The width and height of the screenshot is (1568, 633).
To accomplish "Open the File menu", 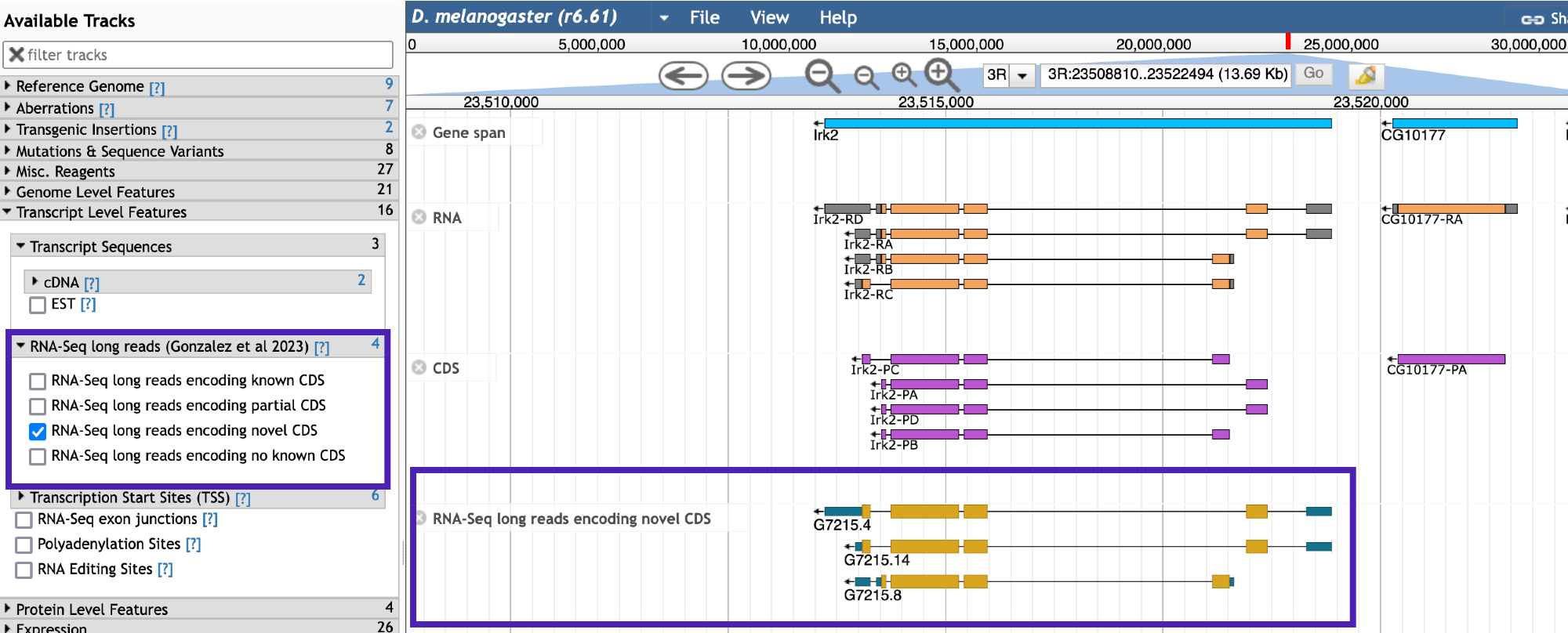I will tap(704, 17).
